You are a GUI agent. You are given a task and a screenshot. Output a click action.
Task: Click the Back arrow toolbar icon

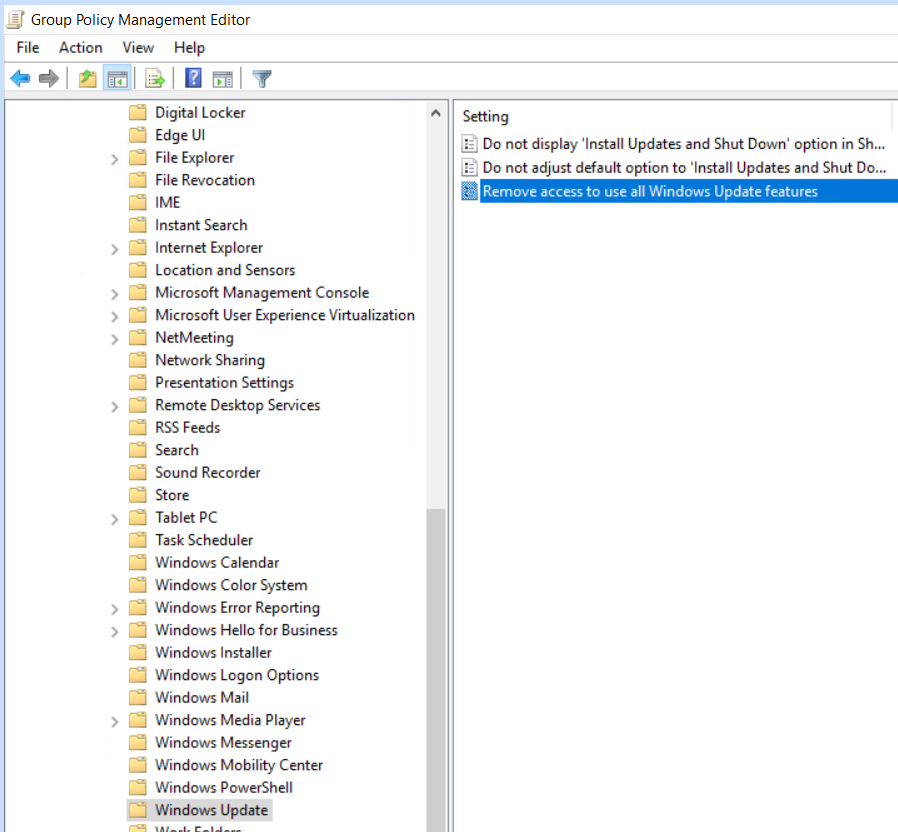click(20, 79)
